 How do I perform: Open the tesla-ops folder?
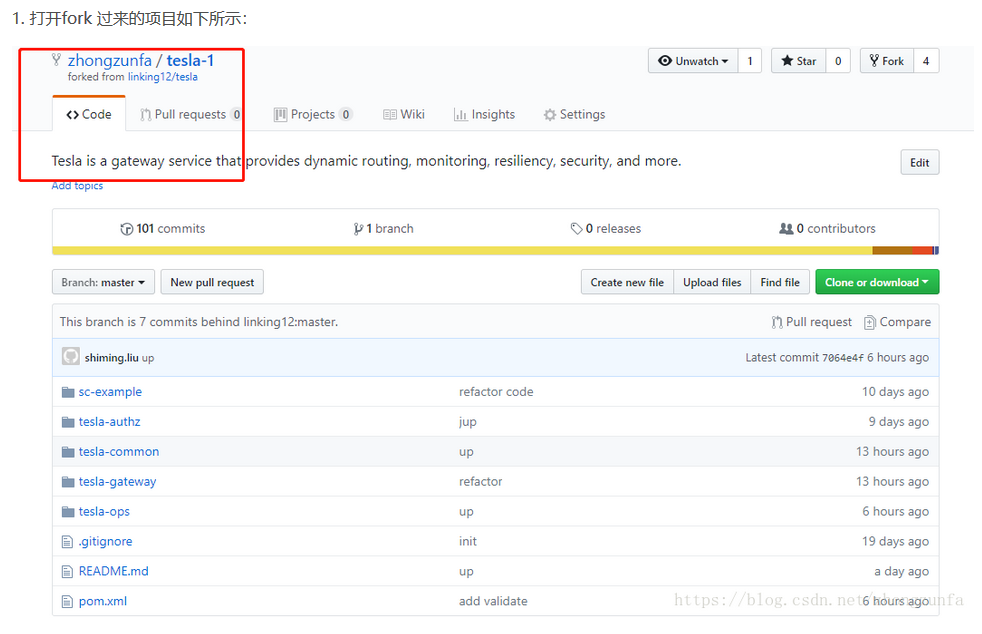pos(105,512)
